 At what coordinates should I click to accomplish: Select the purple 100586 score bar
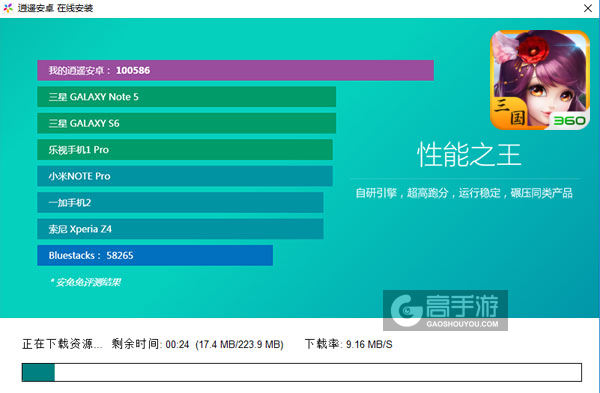(235, 70)
